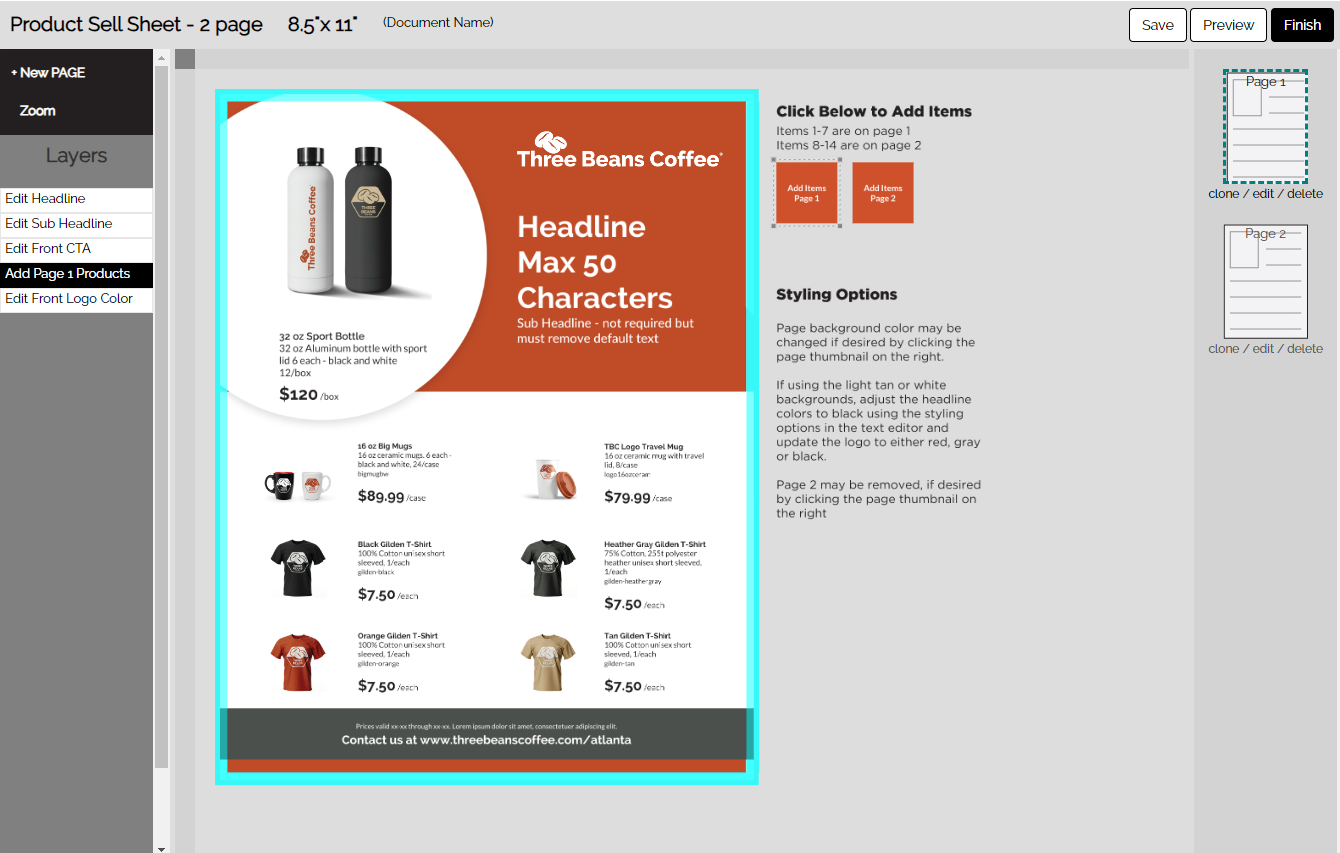Click the sidebar scrollbar down arrow
This screenshot has width=1340, height=853.
coord(161,848)
